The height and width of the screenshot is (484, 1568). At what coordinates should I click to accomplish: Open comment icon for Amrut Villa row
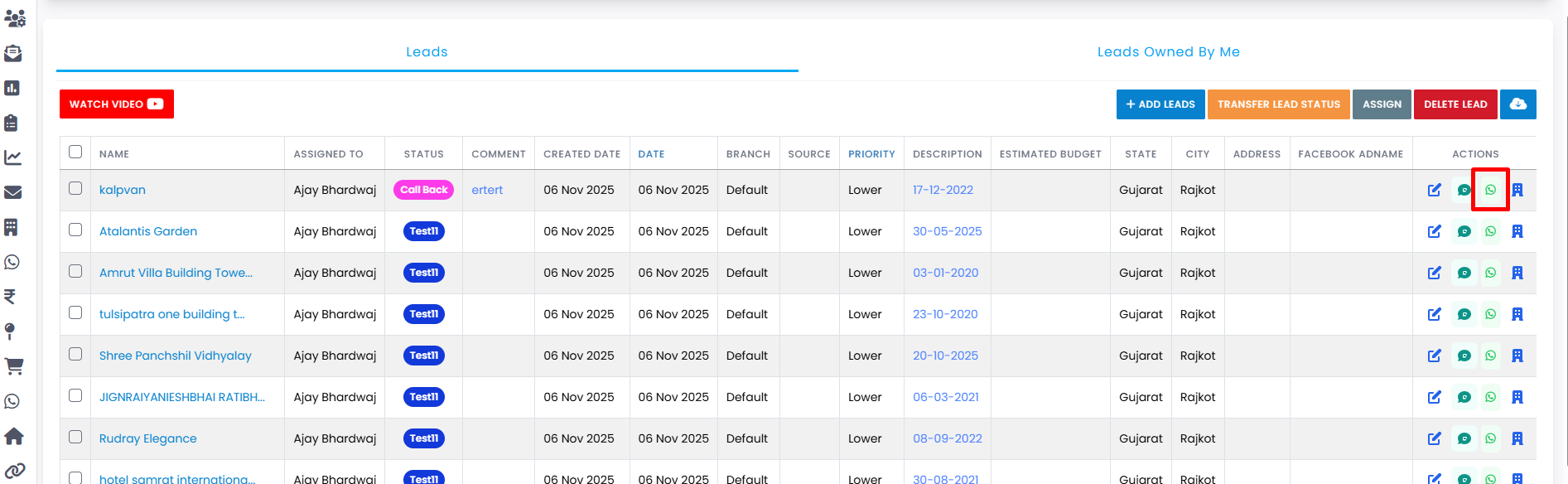[1464, 273]
